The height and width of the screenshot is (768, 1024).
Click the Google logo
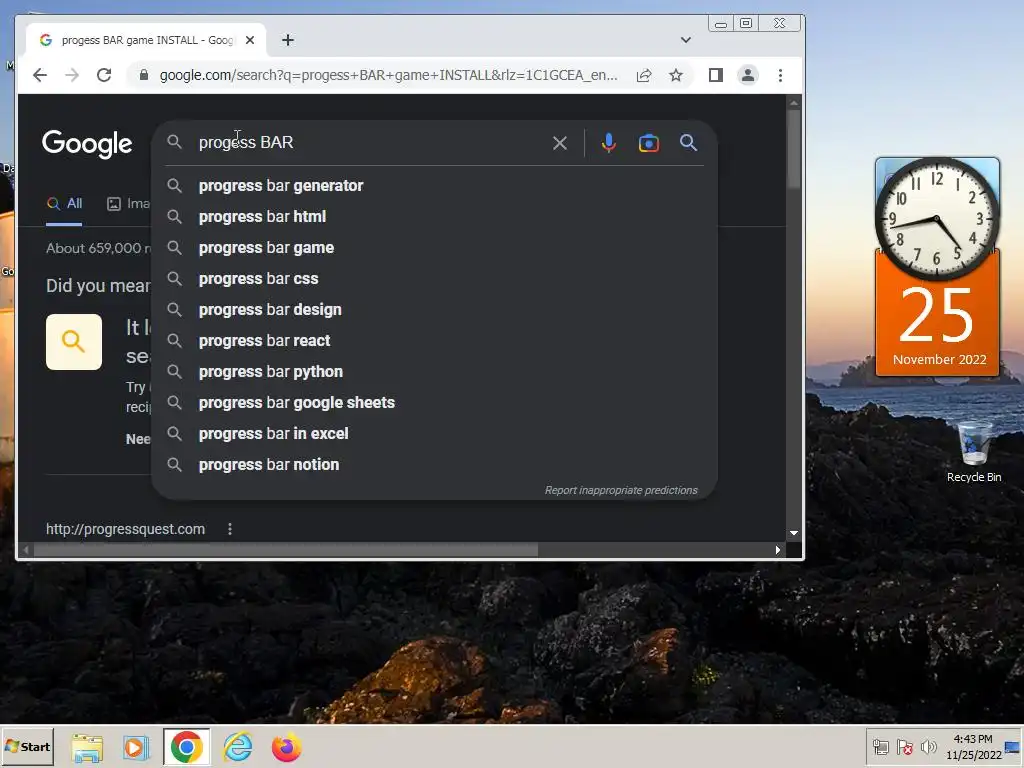pos(87,144)
